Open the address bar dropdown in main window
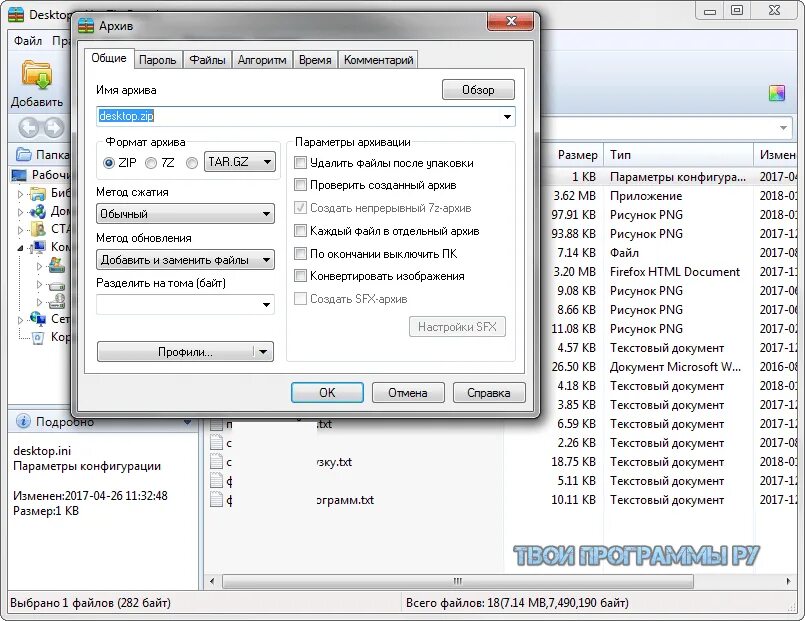This screenshot has height=621, width=805. (x=783, y=128)
